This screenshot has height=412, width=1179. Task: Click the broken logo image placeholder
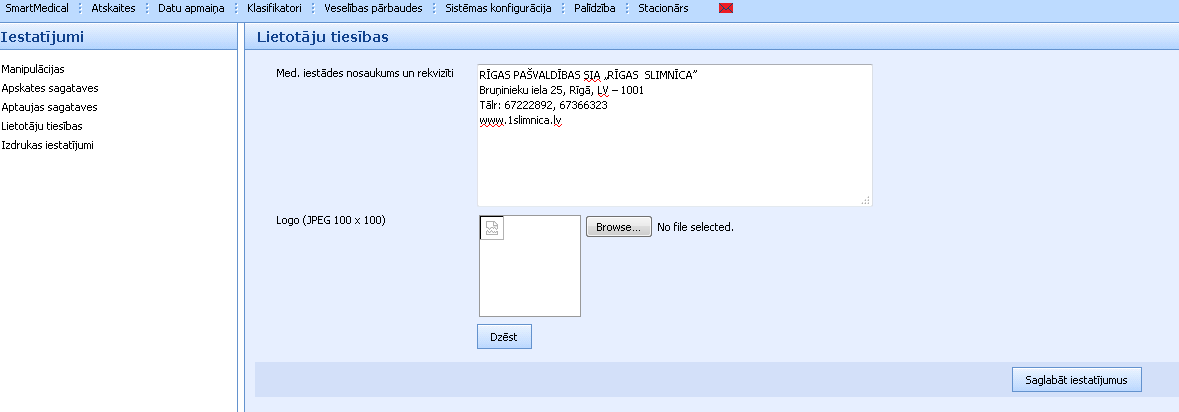click(x=492, y=228)
